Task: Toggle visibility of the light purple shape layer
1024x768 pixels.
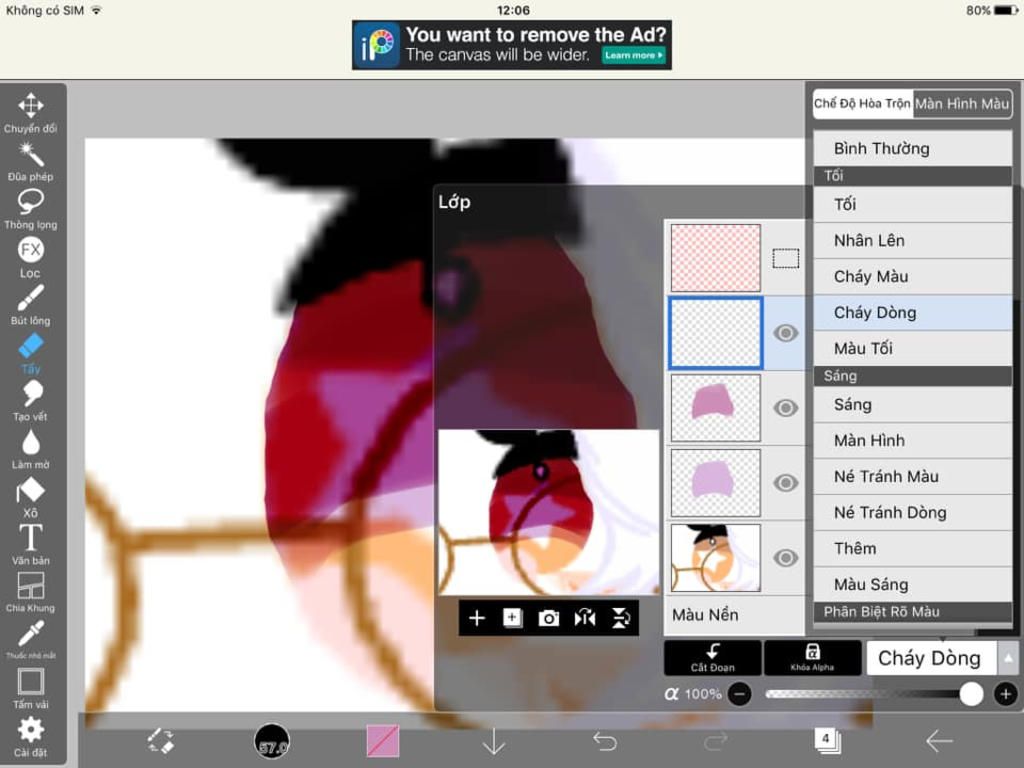Action: click(x=785, y=483)
